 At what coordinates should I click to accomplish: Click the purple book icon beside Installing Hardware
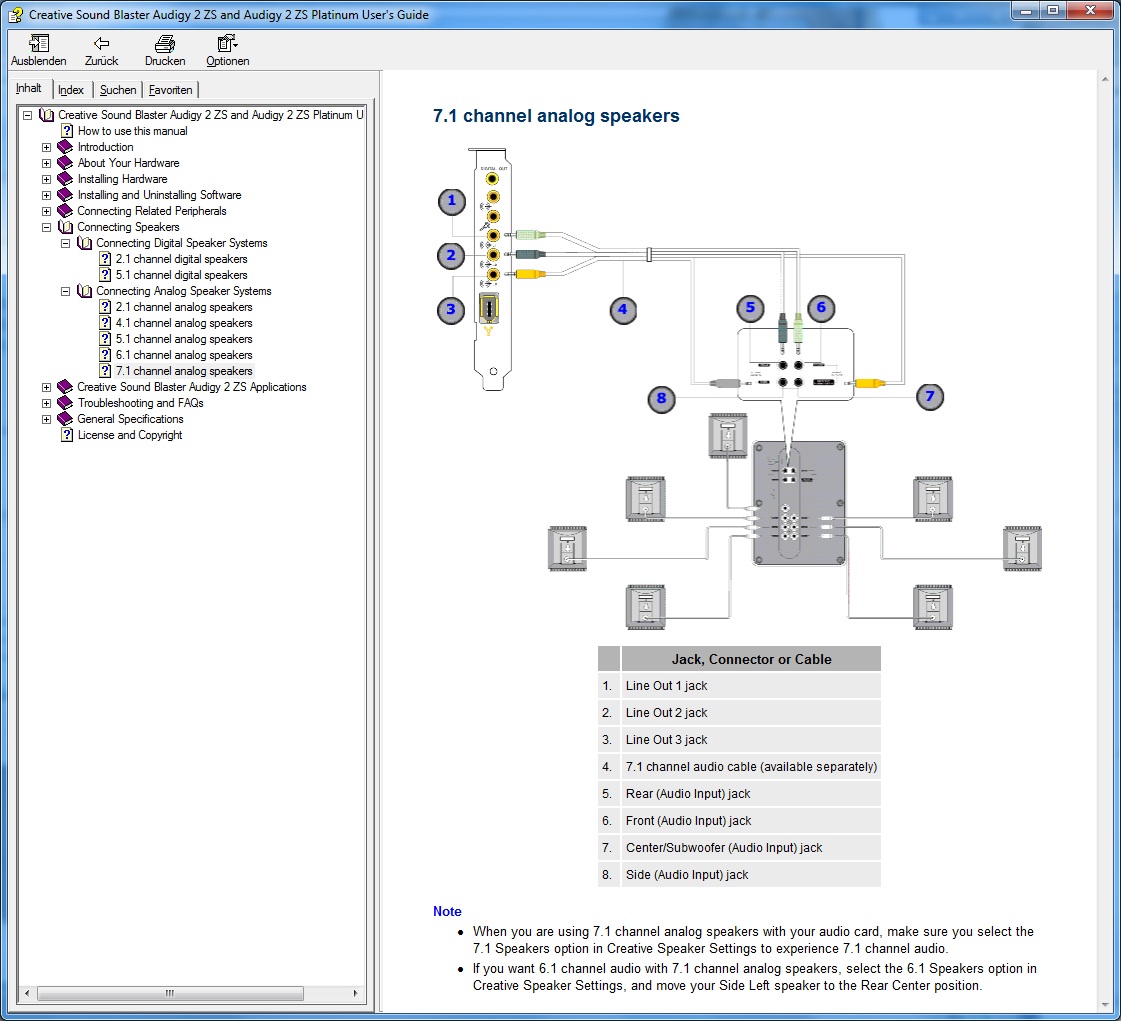65,179
